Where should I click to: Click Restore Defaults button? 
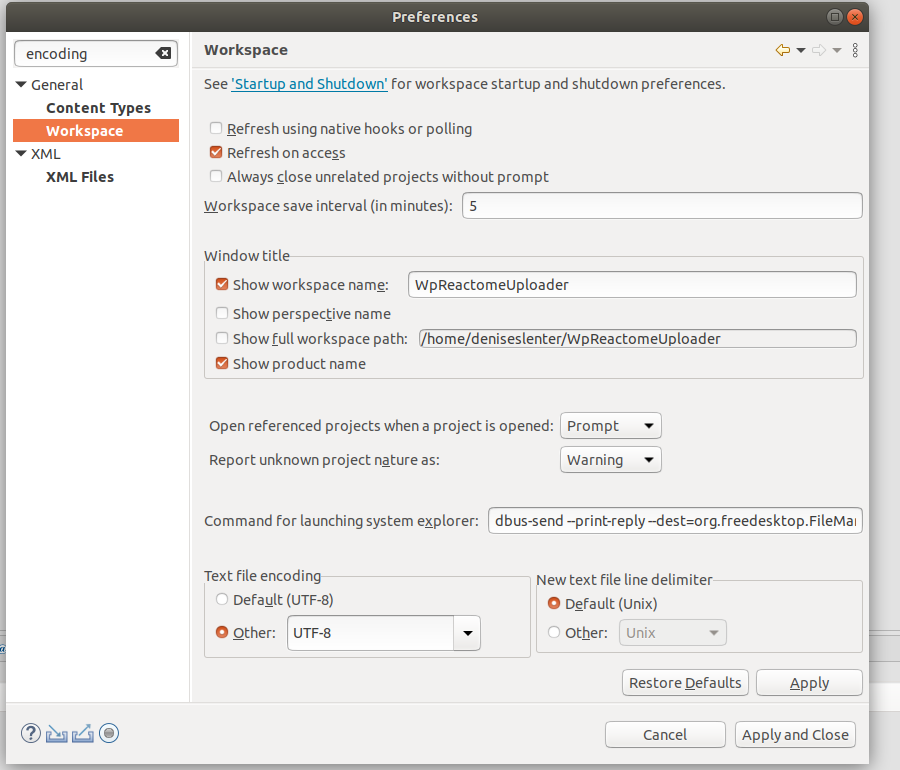click(x=685, y=683)
